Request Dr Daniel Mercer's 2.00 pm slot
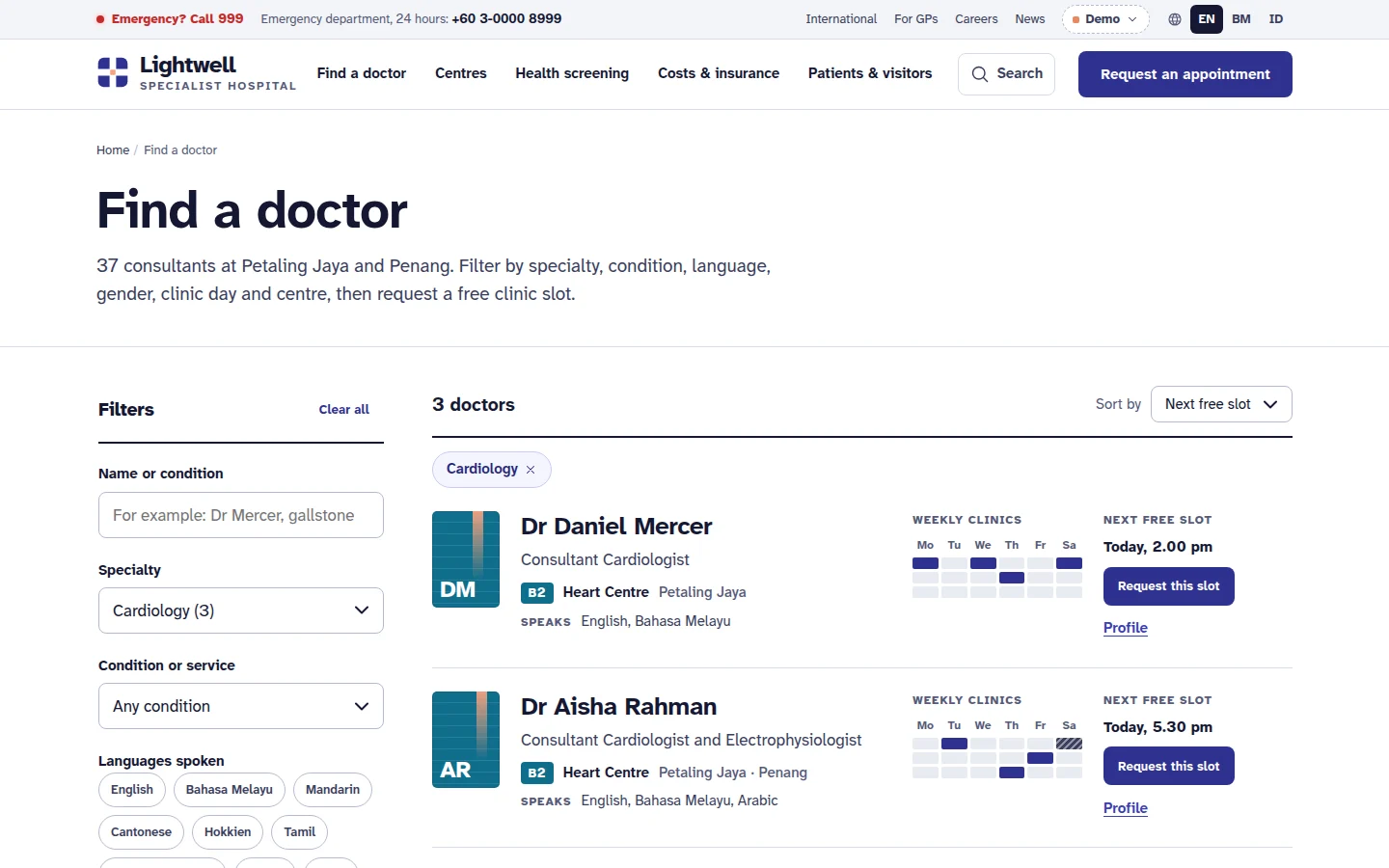This screenshot has width=1389, height=868. click(x=1169, y=586)
